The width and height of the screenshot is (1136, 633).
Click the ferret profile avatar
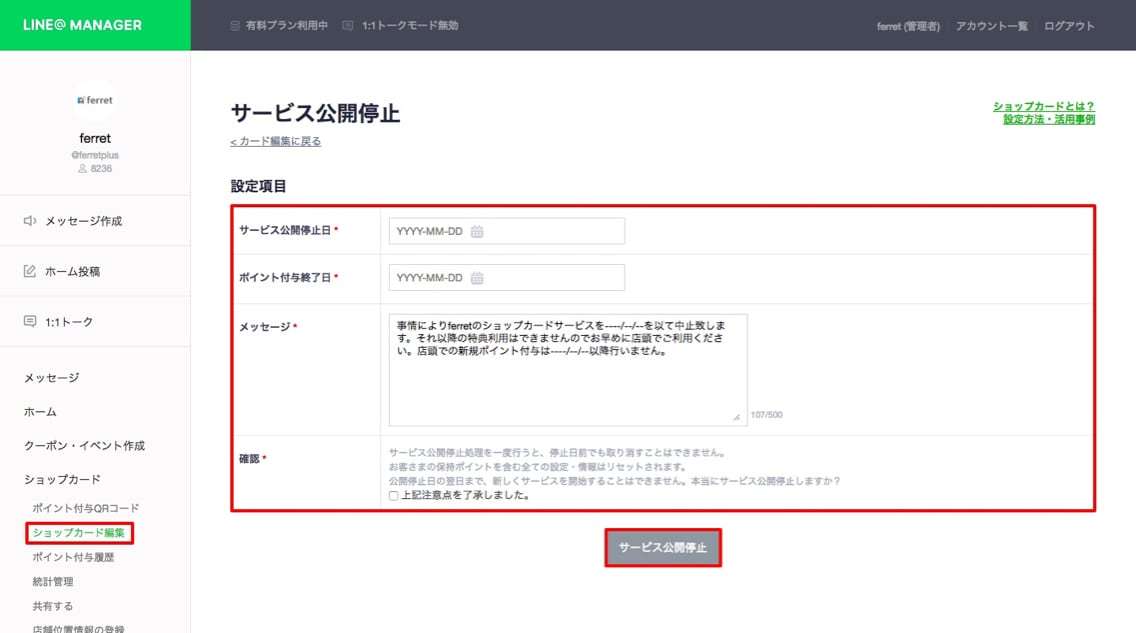coord(95,101)
